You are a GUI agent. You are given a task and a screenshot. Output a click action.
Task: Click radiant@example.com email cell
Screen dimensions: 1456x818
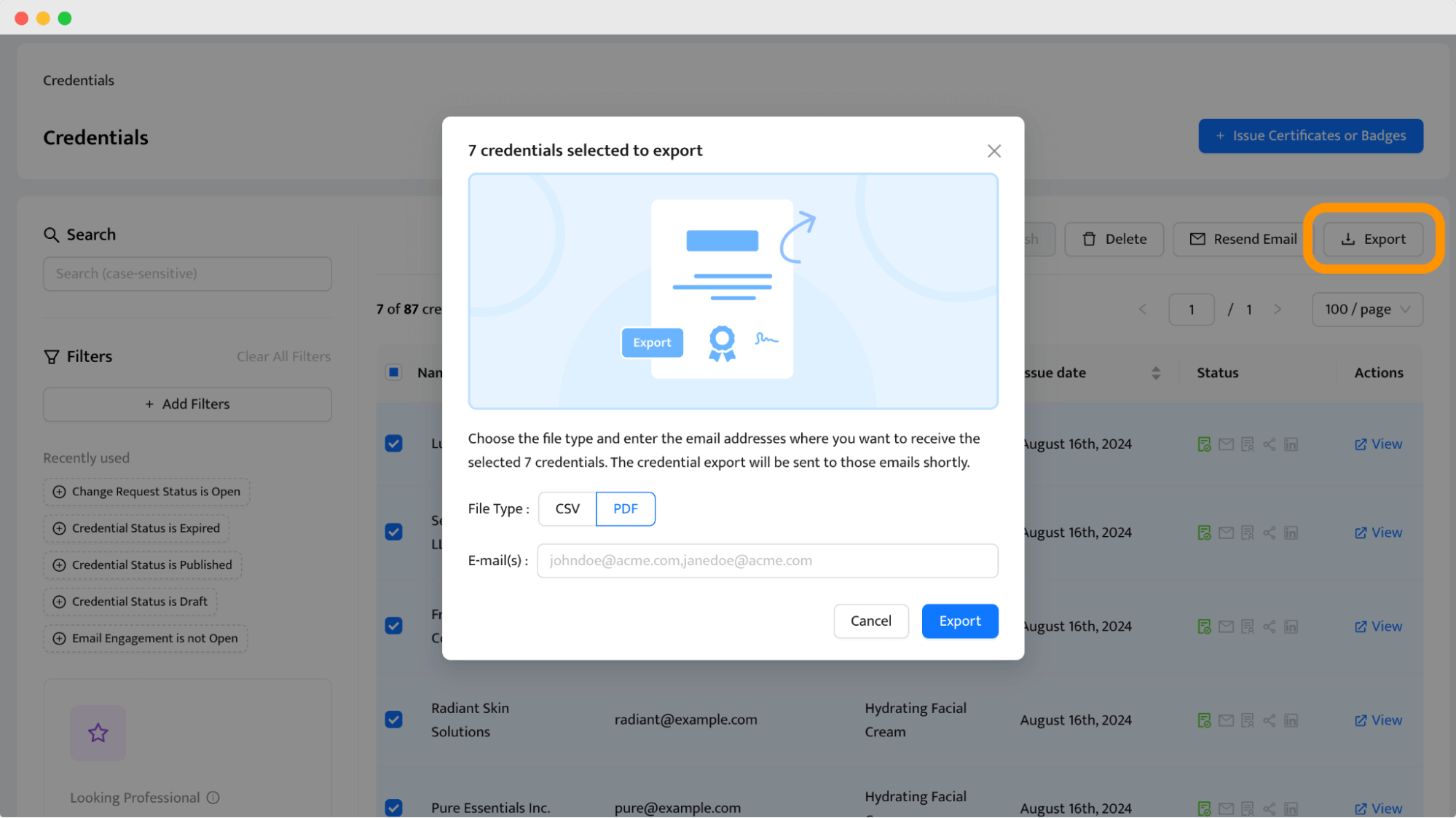685,720
